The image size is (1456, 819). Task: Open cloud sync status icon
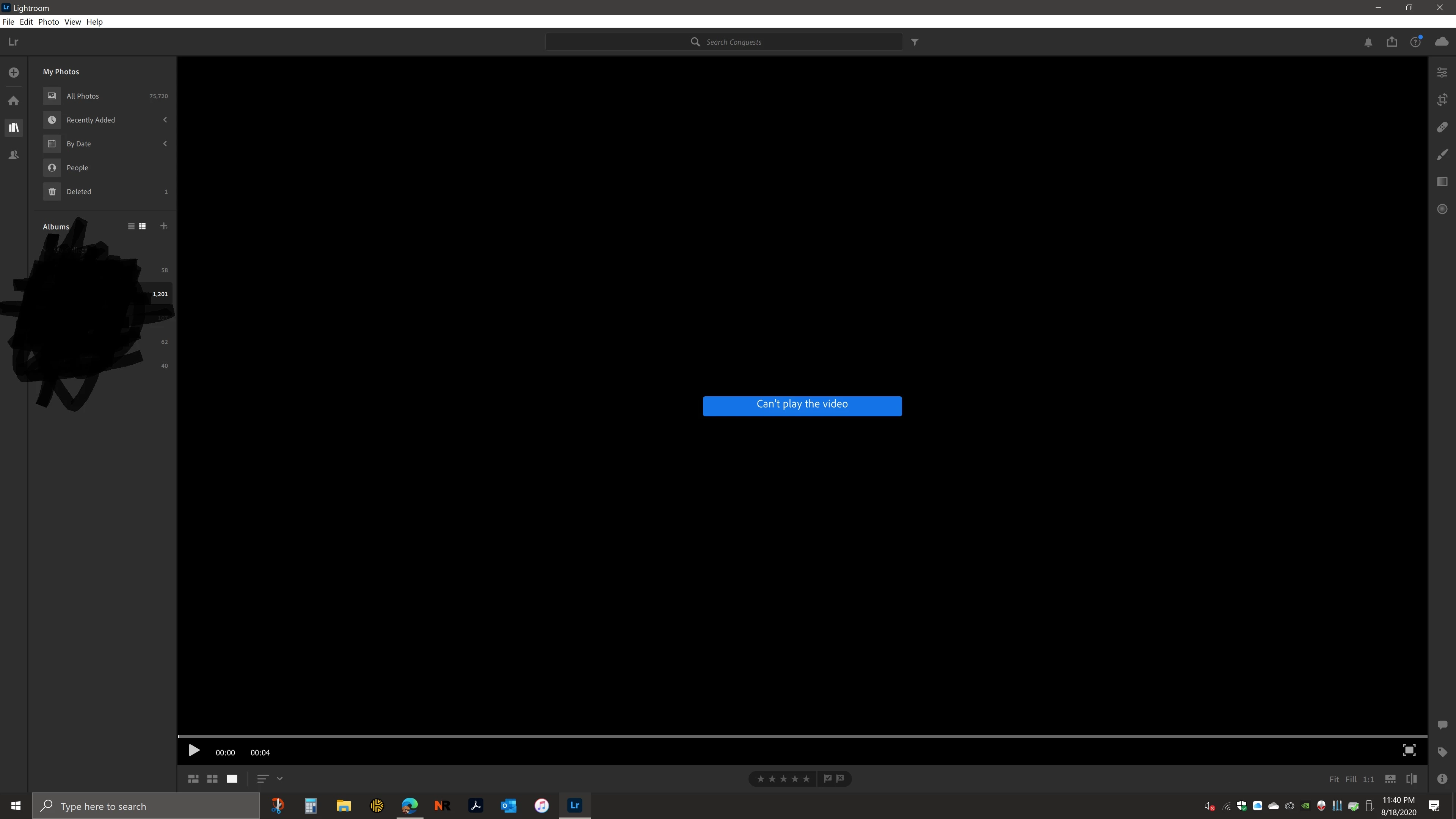(1441, 42)
